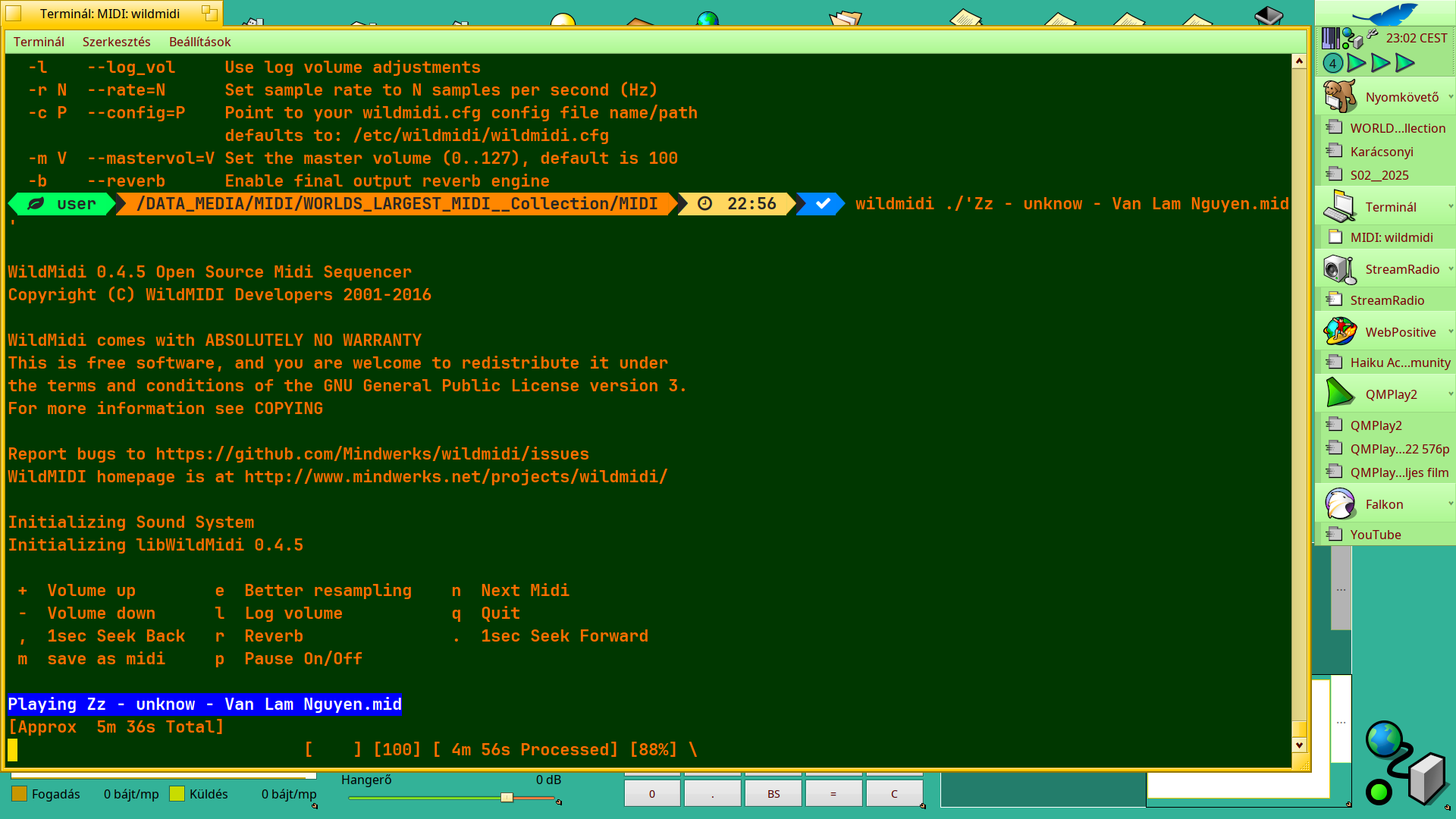1456x819 pixels.
Task: Open the Terminál menu
Action: pos(39,42)
